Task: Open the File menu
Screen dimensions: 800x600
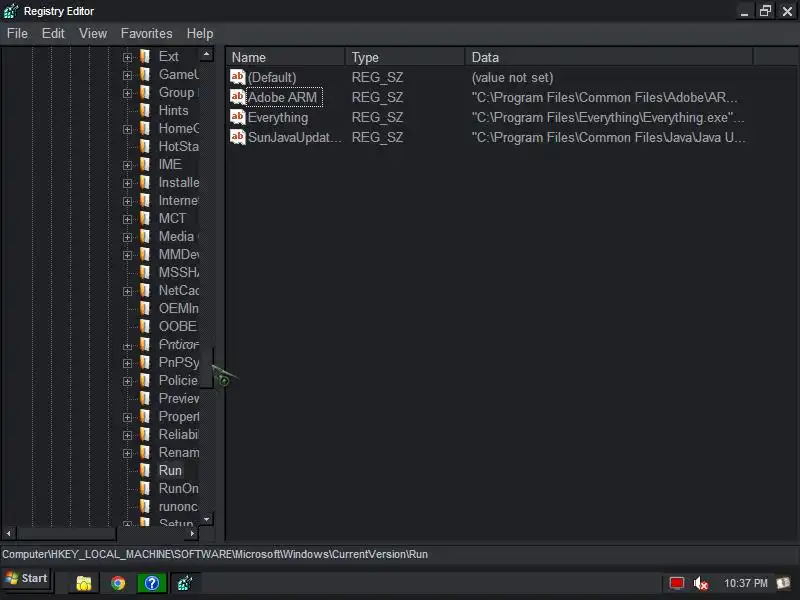Action: click(x=17, y=34)
